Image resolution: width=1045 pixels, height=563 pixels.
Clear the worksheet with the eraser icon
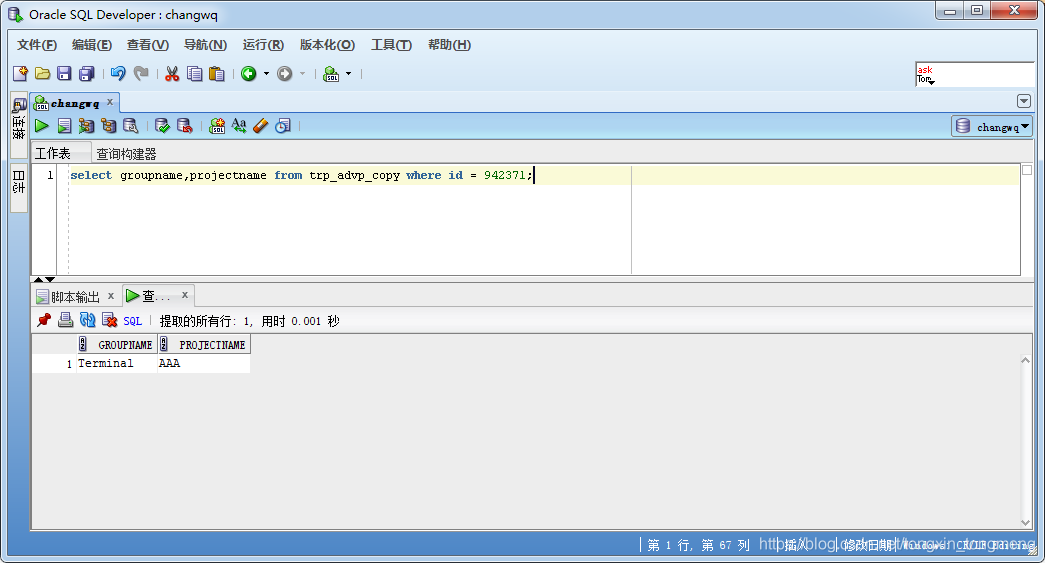click(x=261, y=126)
